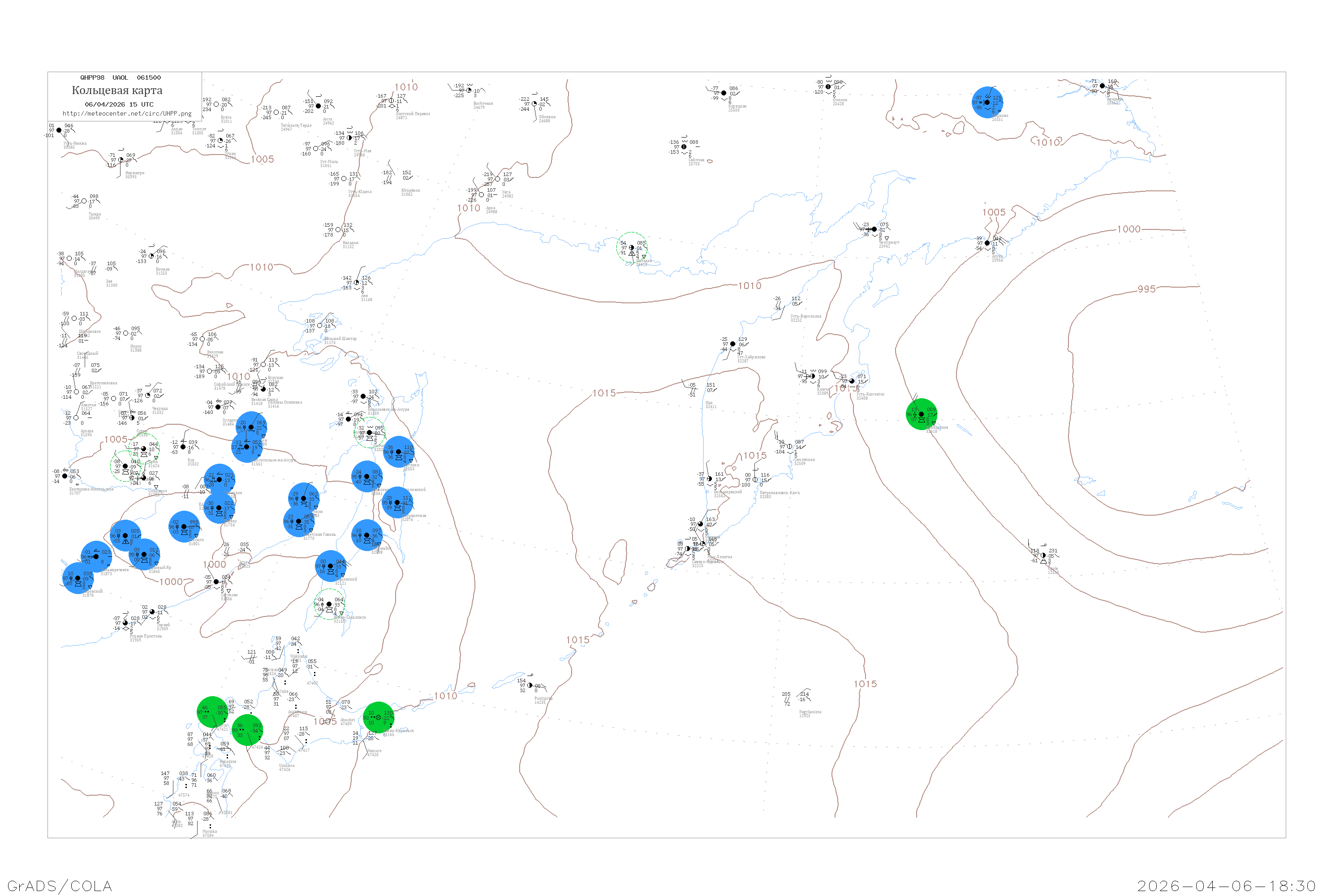Image resolution: width=1344 pixels, height=896 pixels.
Task: Click the station symbol at Аян
Action: click(x=357, y=283)
